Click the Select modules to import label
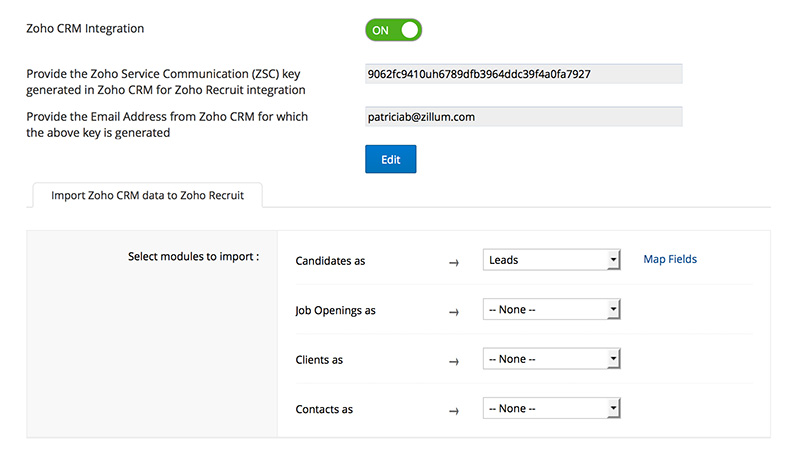Viewport: 800px width, 451px height. tap(194, 257)
